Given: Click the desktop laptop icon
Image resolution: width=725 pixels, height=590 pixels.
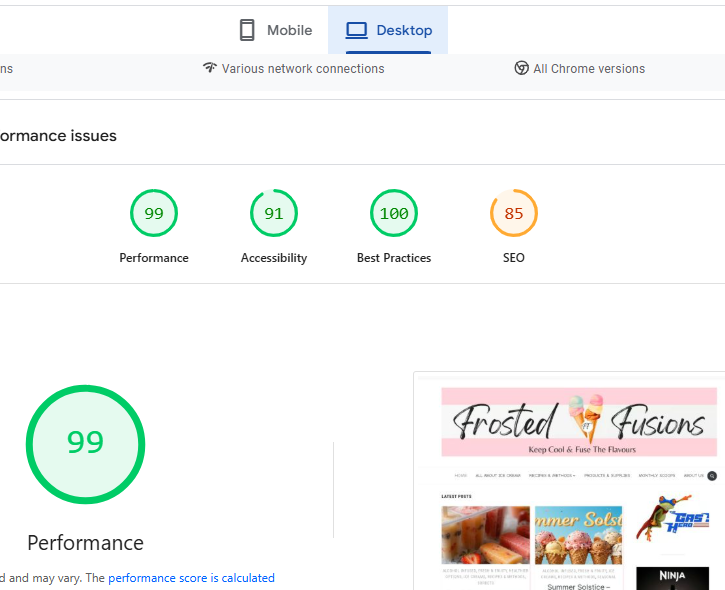Looking at the screenshot, I should (x=356, y=31).
